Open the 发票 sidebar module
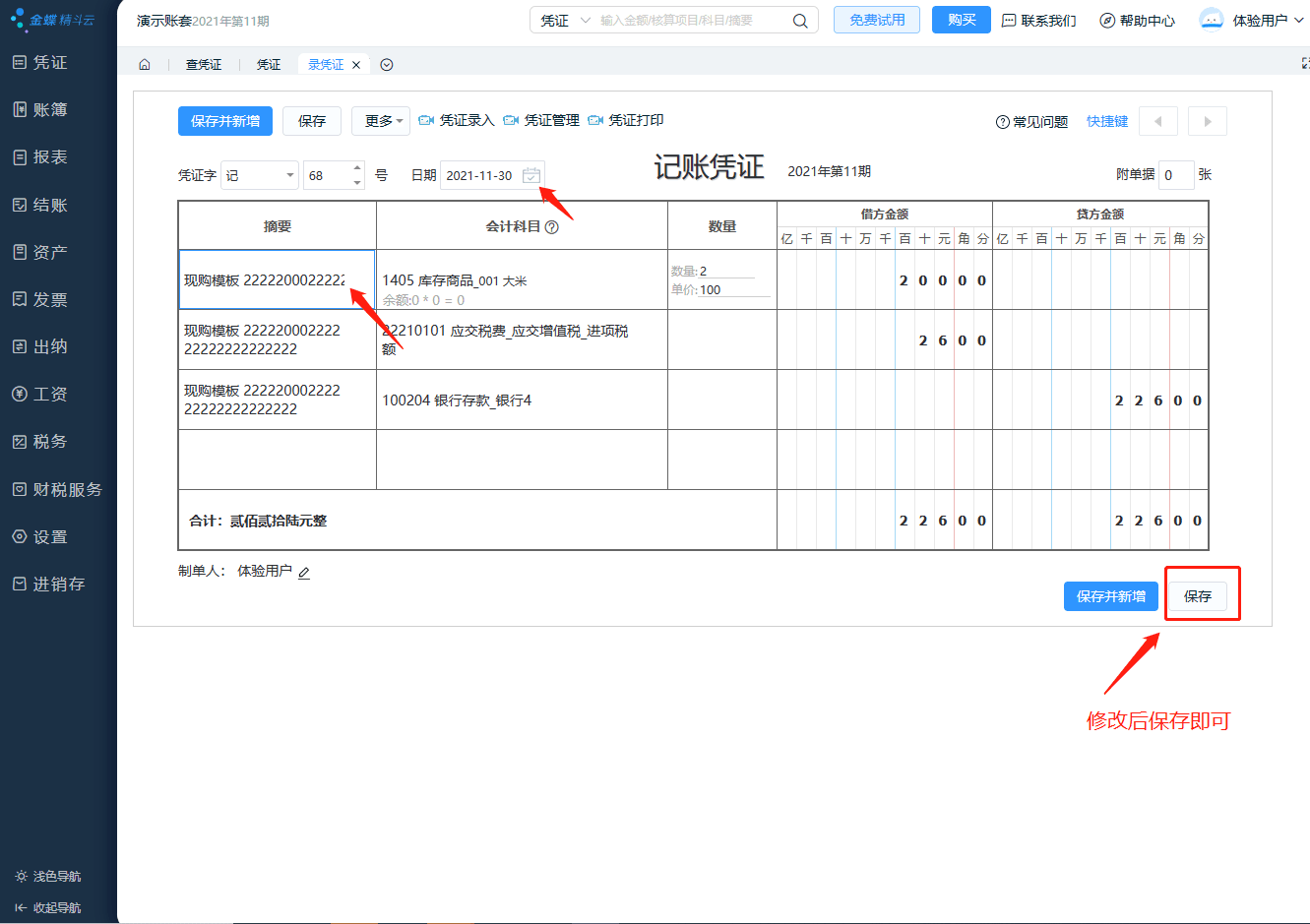This screenshot has height=924, width=1310. pyautogui.click(x=40, y=299)
